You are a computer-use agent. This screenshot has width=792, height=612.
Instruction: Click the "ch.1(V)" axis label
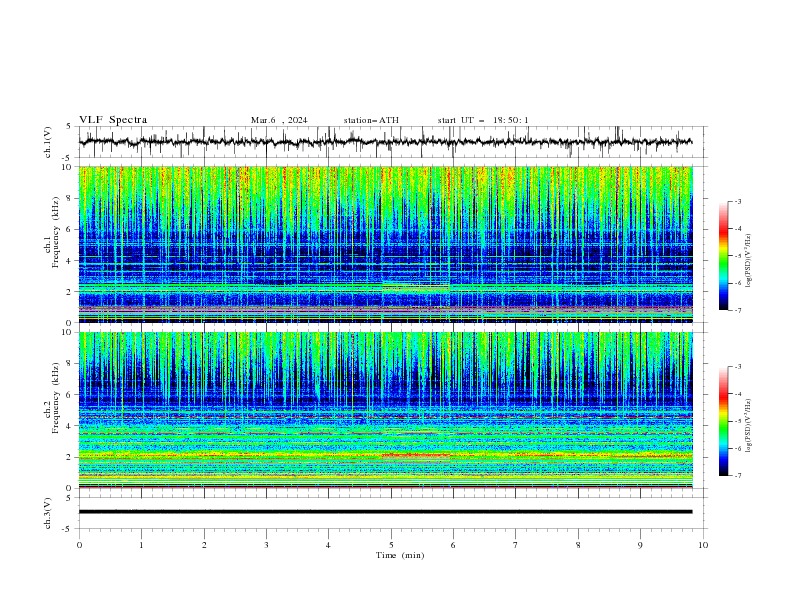(48, 142)
